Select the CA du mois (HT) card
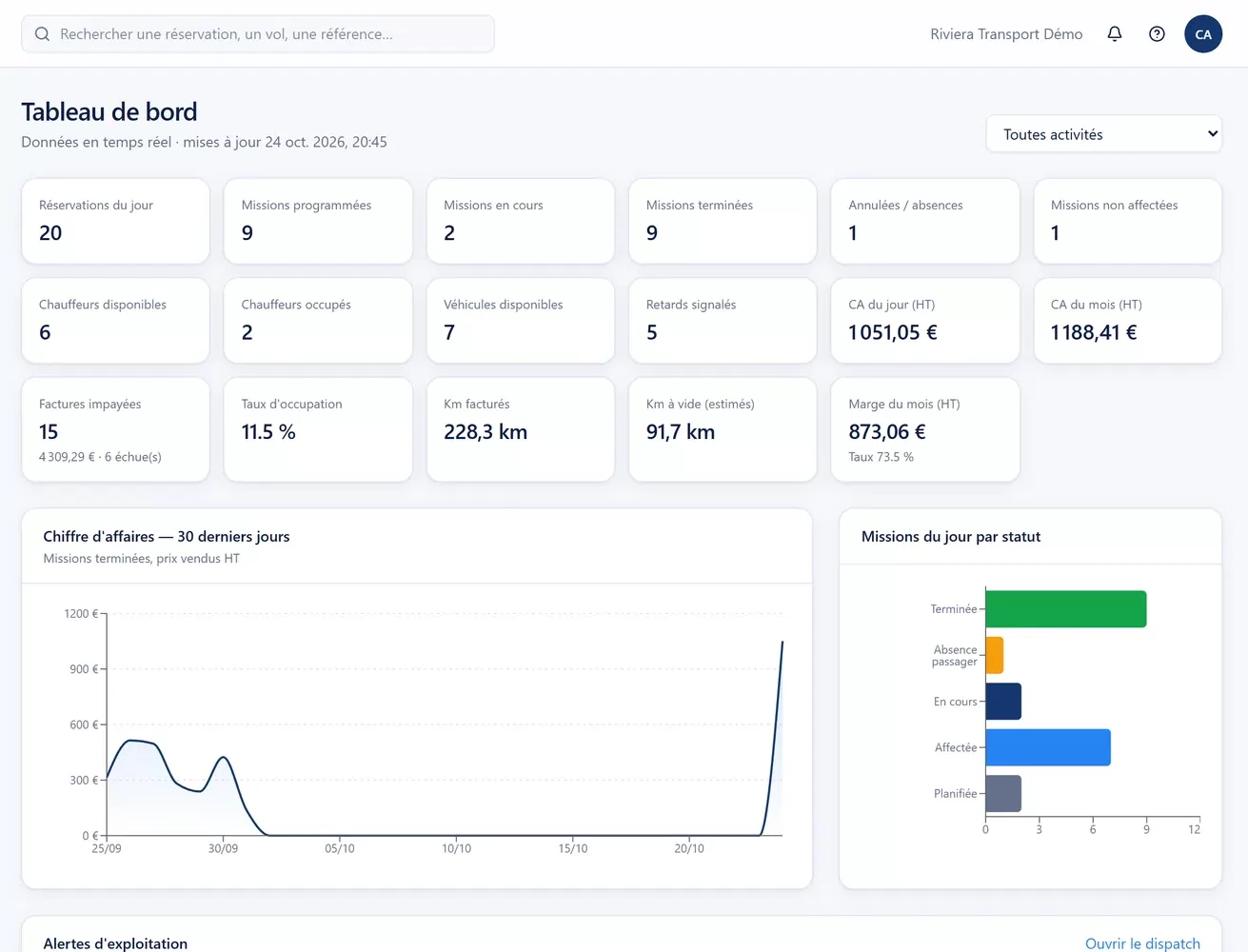 point(1128,321)
